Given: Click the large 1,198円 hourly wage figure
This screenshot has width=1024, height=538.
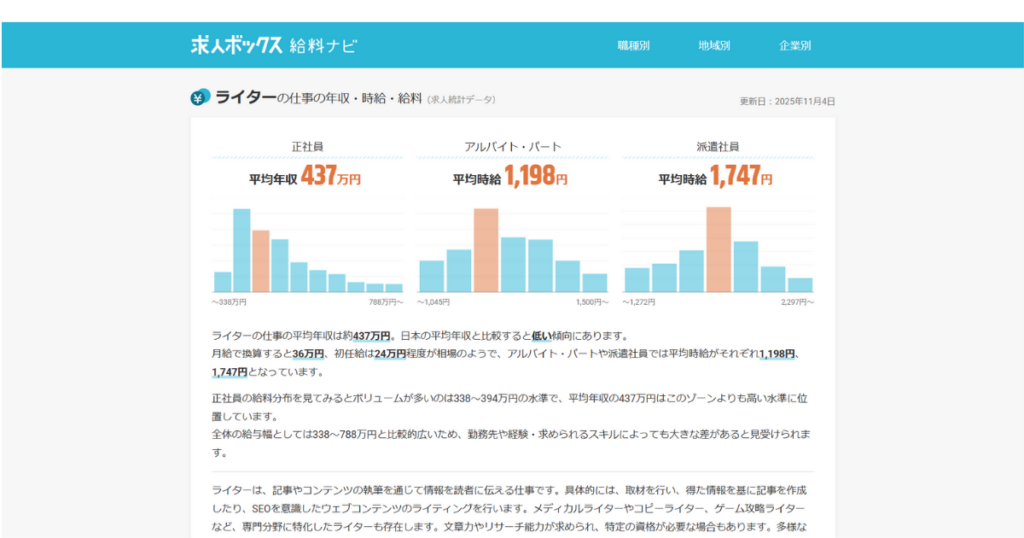Looking at the screenshot, I should point(535,178).
